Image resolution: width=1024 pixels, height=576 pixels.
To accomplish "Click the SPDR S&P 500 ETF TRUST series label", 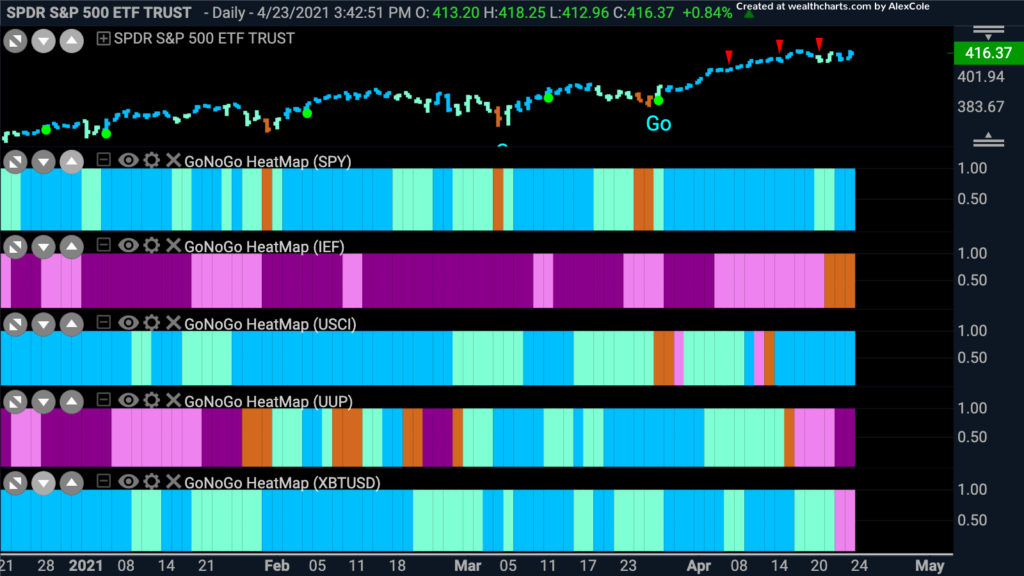I will pos(204,39).
